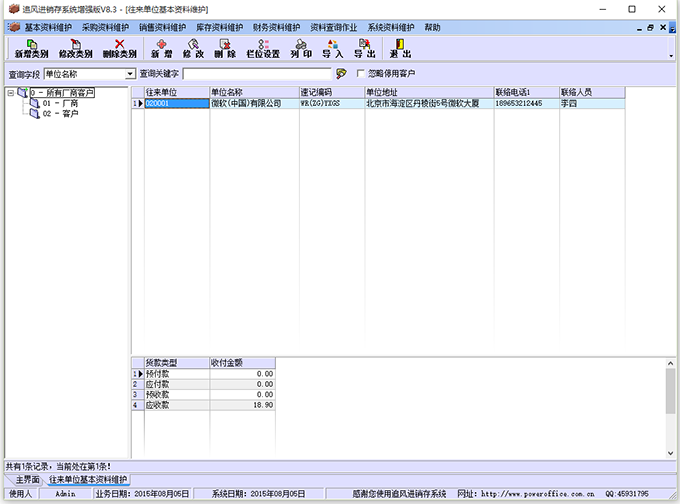Viewport: 680px width, 504px height.
Task: Click in the 查询关键字 input field
Action: click(257, 74)
